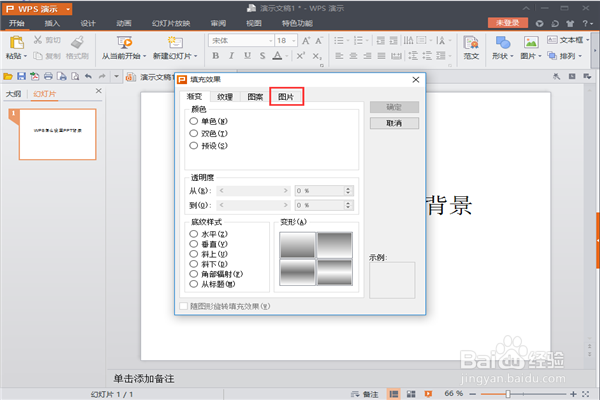Choose 角部辐射 corner radial shading style
600x400 pixels.
click(194, 274)
